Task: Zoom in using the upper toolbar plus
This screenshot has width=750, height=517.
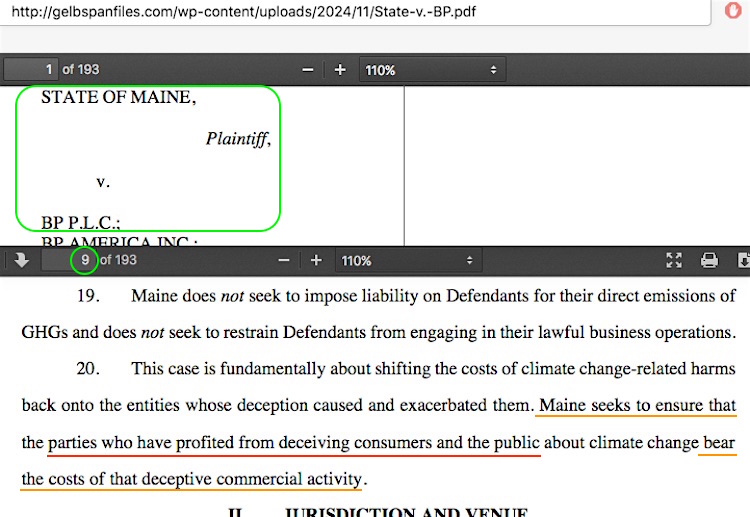Action: [x=340, y=70]
